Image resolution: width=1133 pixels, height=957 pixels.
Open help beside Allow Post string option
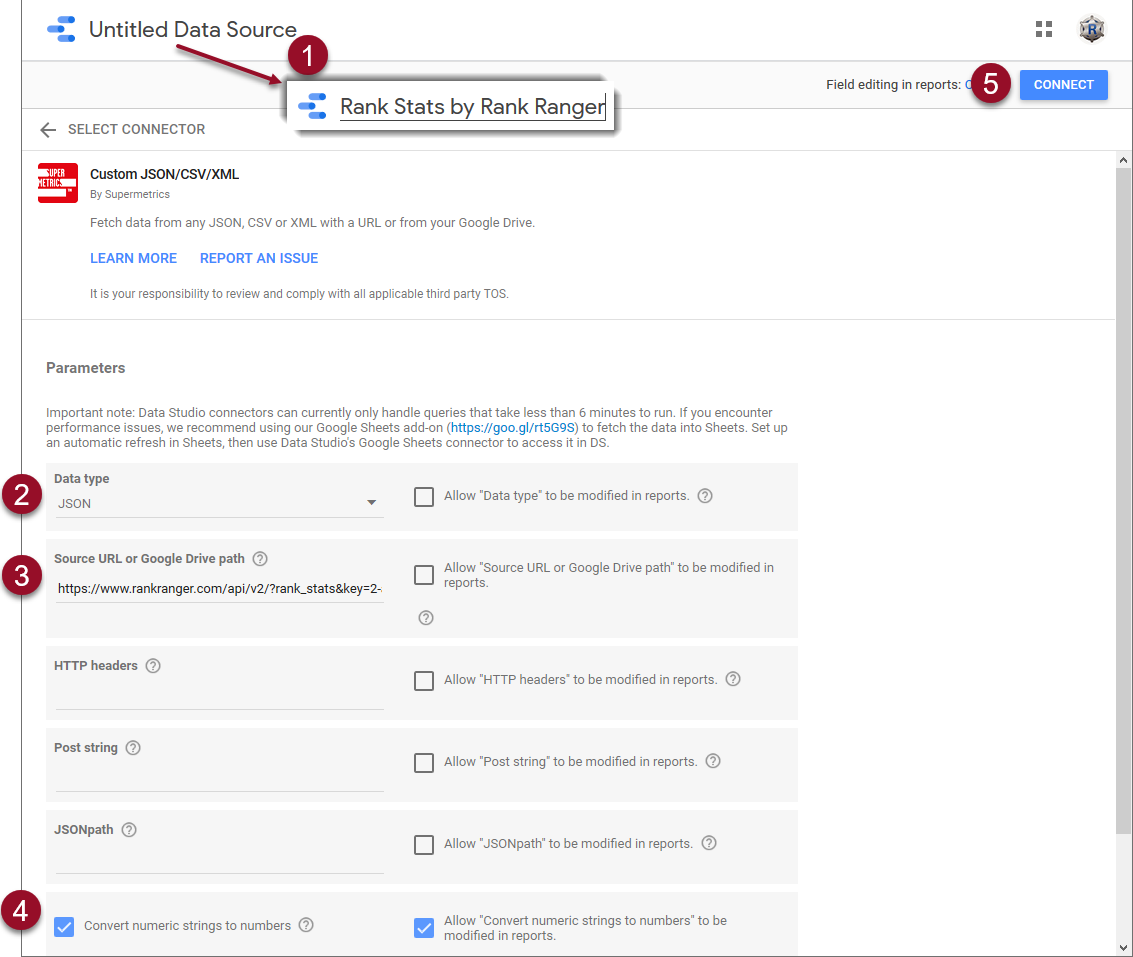[713, 761]
